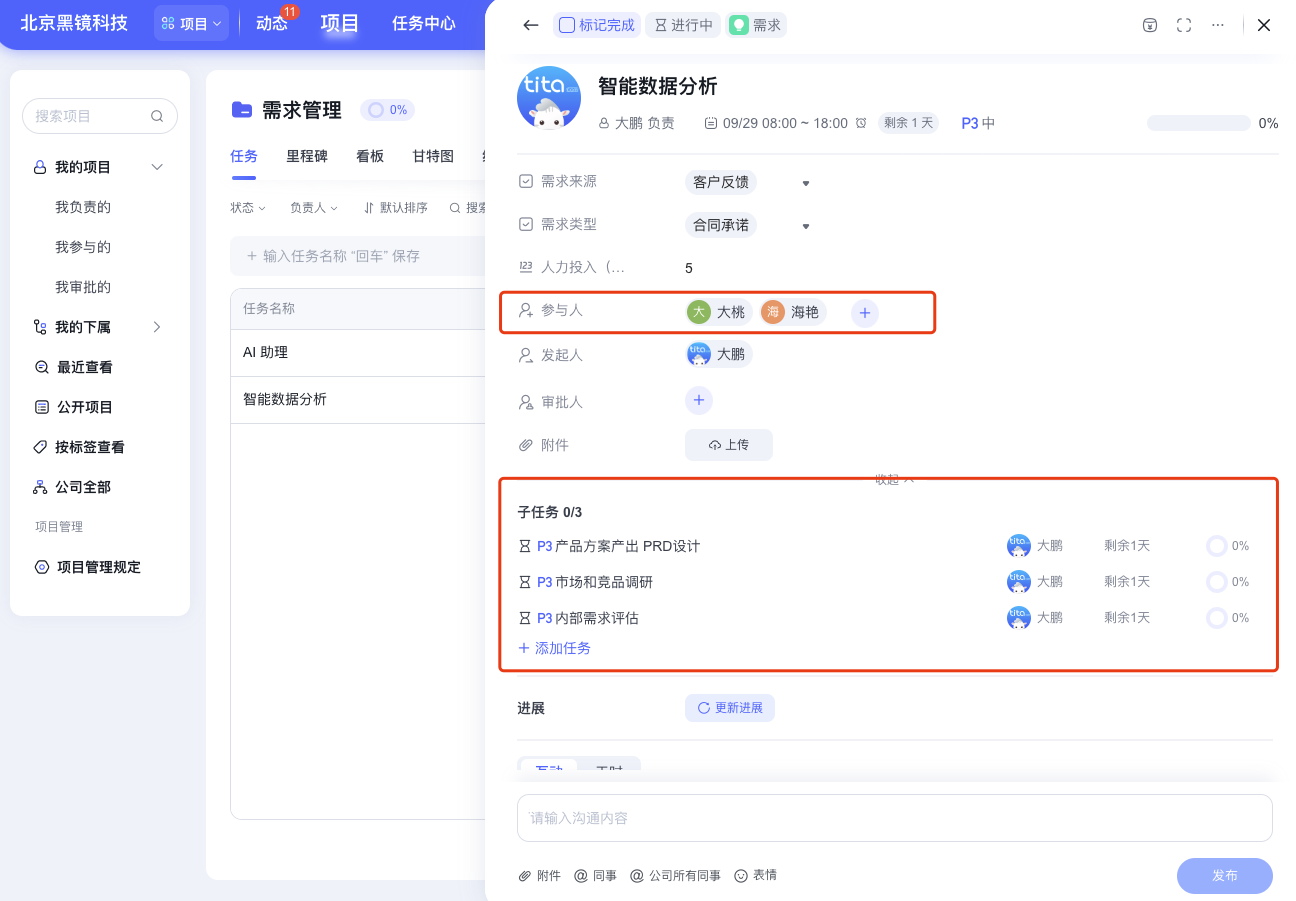Open 我参与的 in sidebar
1296x901 pixels.
(x=83, y=247)
